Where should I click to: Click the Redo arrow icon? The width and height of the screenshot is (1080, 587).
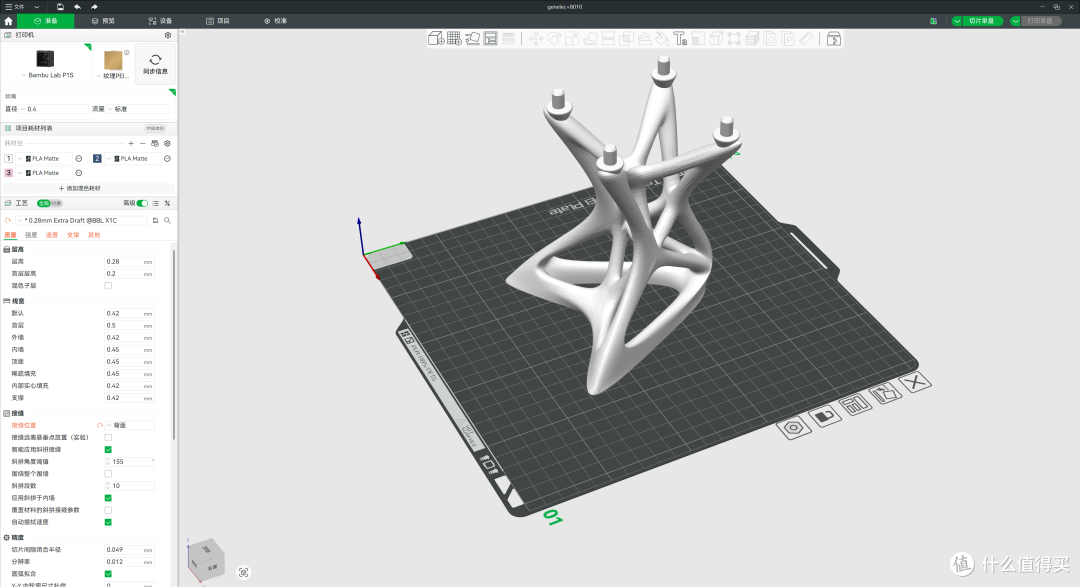coord(94,7)
